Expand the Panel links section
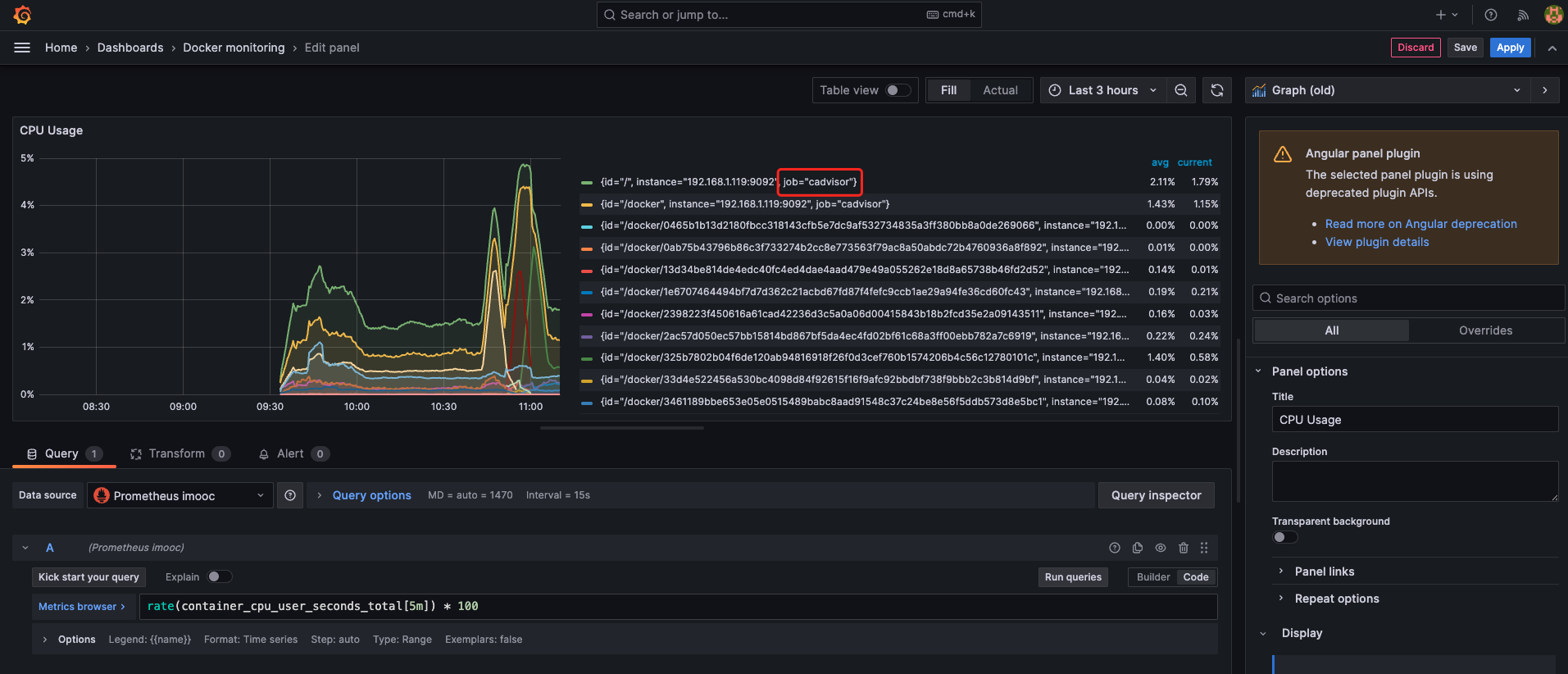Viewport: 1568px width, 674px height. tap(1324, 572)
